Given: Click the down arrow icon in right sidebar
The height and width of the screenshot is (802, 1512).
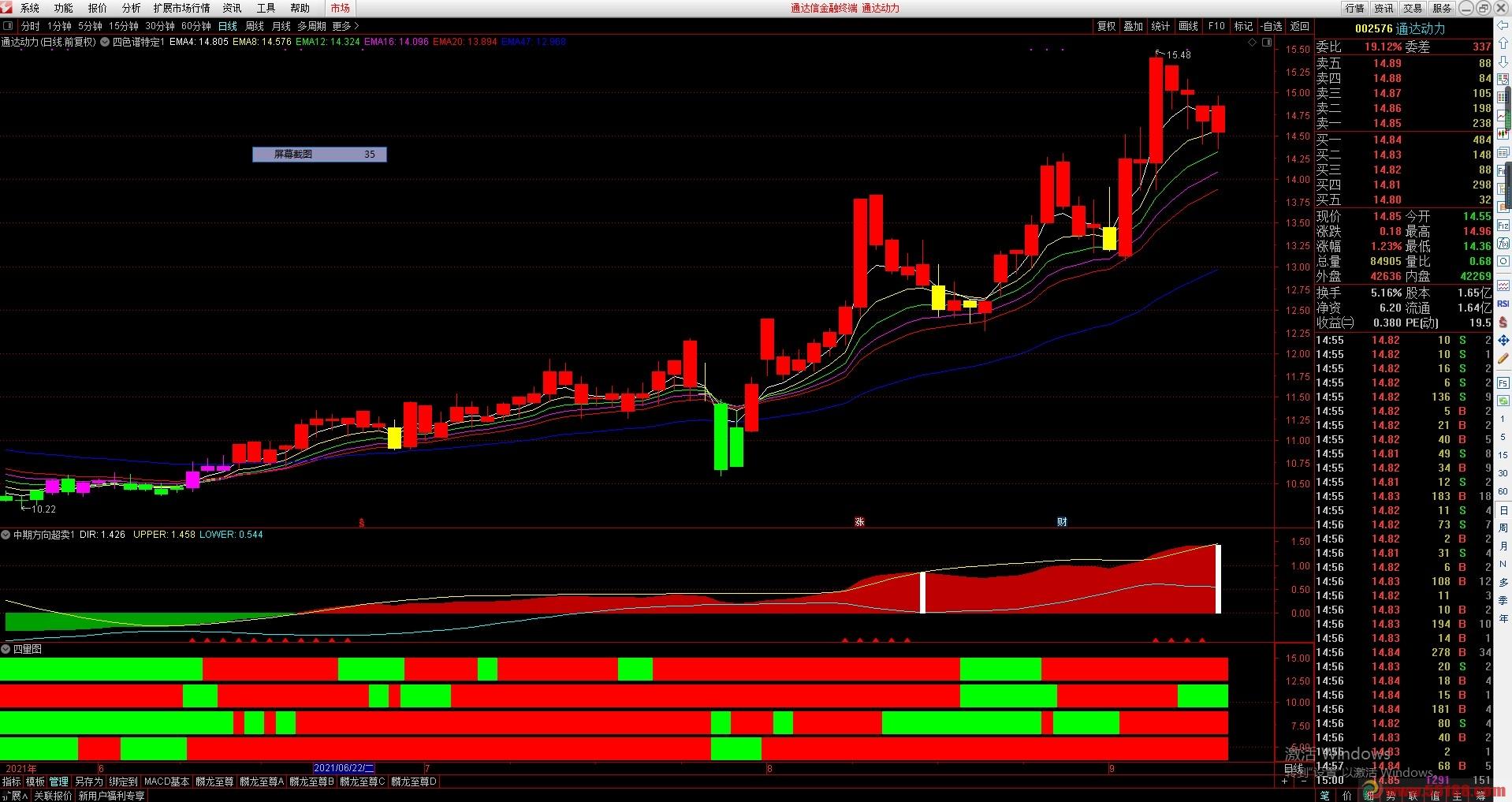Looking at the screenshot, I should click(x=1503, y=62).
